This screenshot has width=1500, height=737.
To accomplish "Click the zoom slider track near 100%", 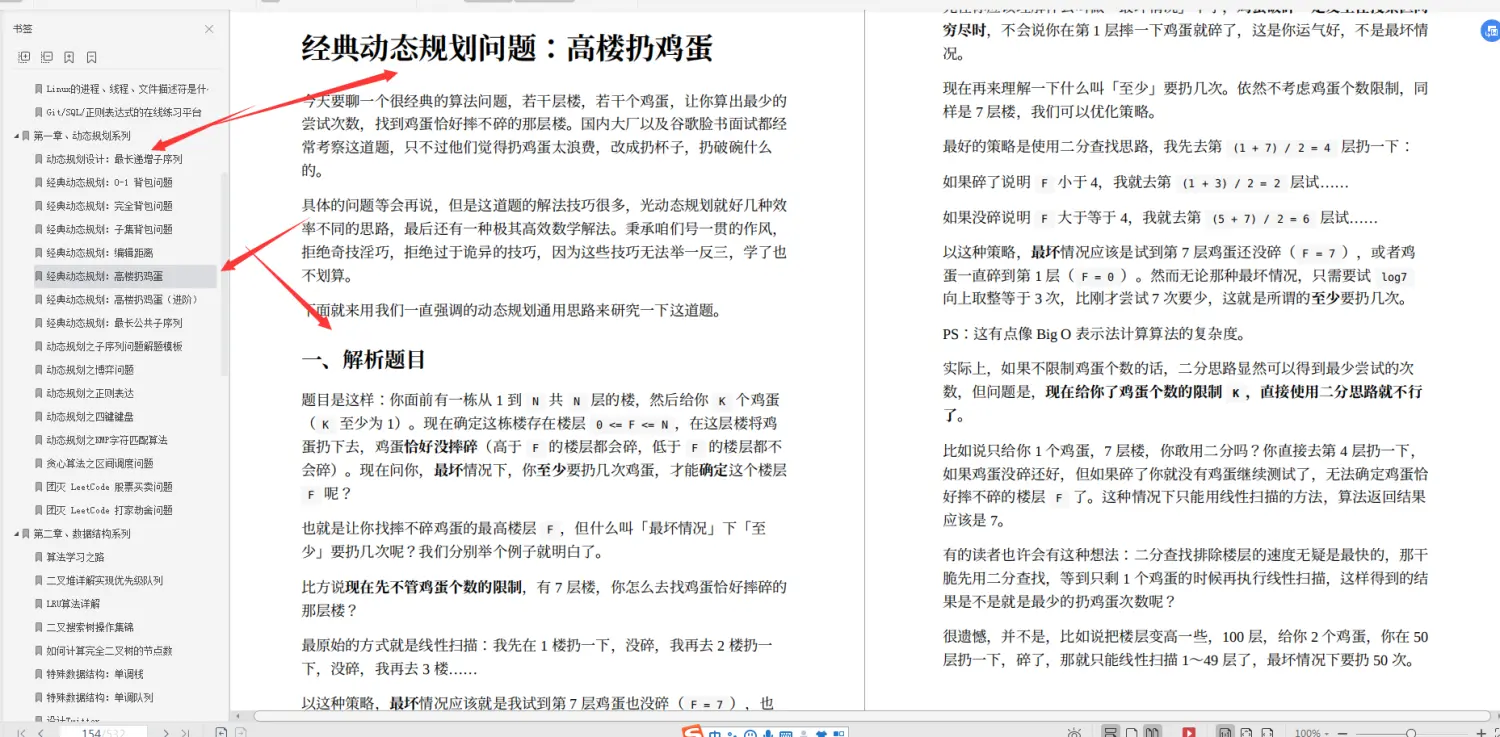I will pos(1413,731).
